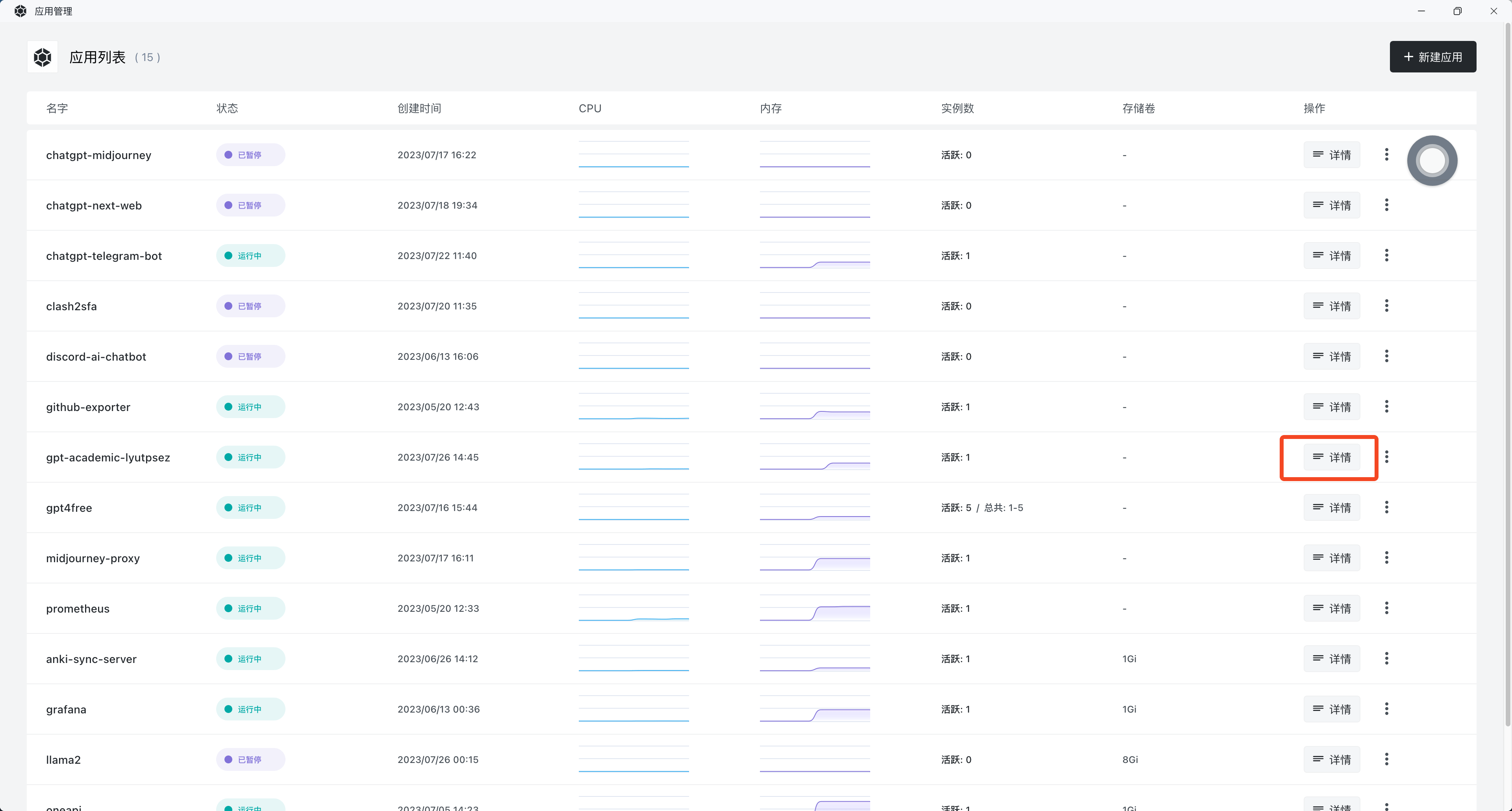Click the 新建应用 button
The image size is (1512, 811).
(x=1433, y=56)
